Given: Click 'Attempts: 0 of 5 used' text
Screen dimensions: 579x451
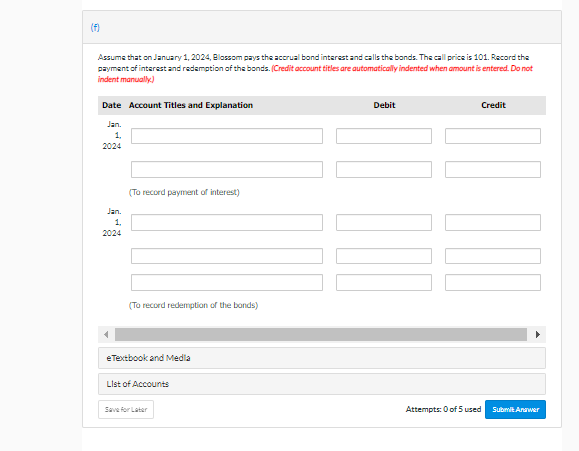Looking at the screenshot, I should click(x=443, y=409).
